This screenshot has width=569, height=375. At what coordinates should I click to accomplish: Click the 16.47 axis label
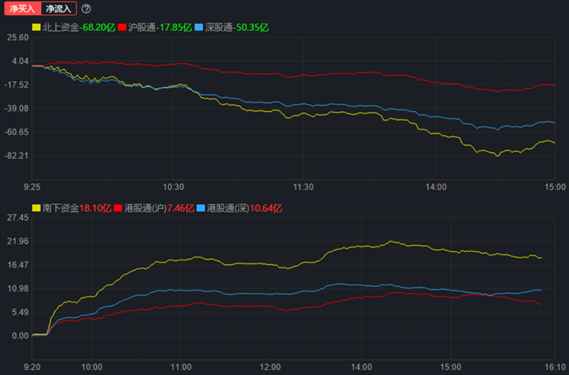[18, 265]
